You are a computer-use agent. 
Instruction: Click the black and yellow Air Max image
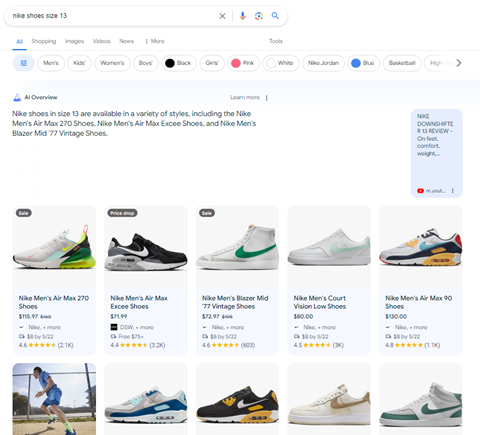click(238, 399)
